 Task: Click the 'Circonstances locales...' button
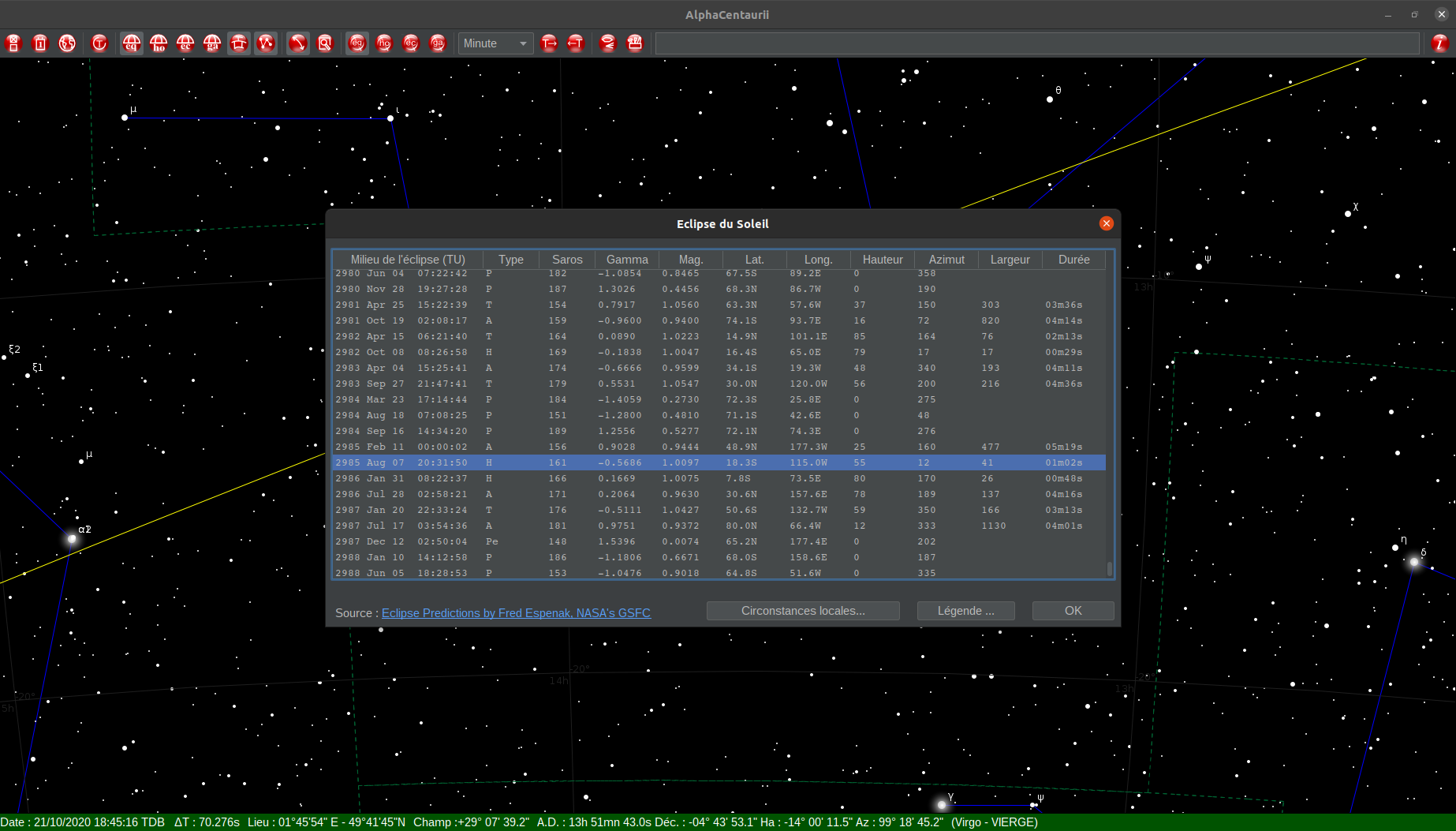click(x=803, y=611)
